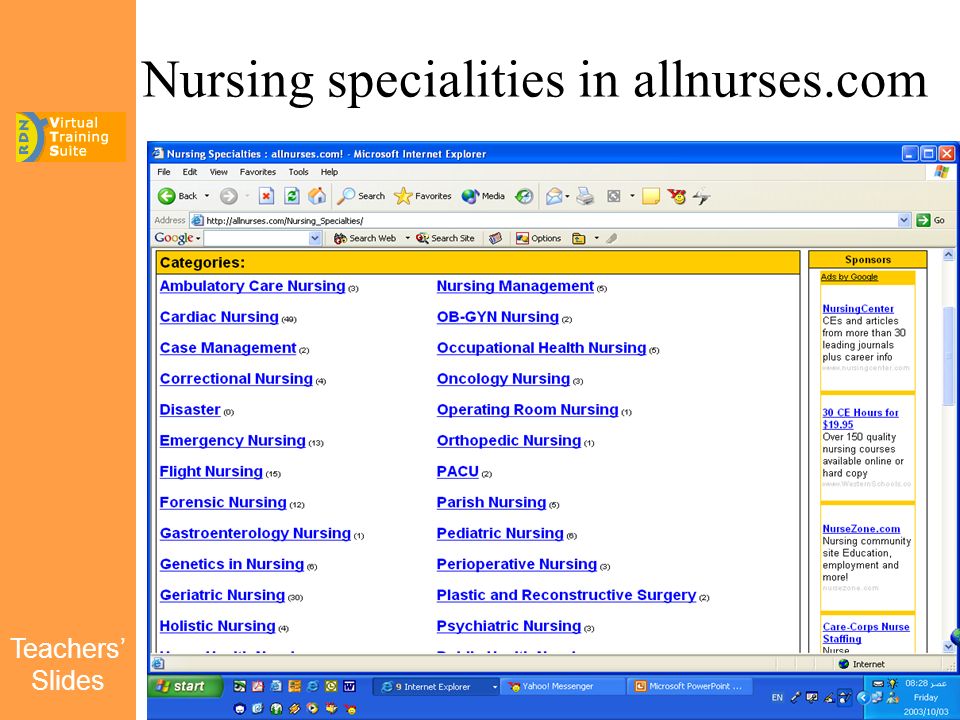Follow the NurseZone.com sponsor link
Viewport: 960px width, 720px height.
[x=861, y=528]
